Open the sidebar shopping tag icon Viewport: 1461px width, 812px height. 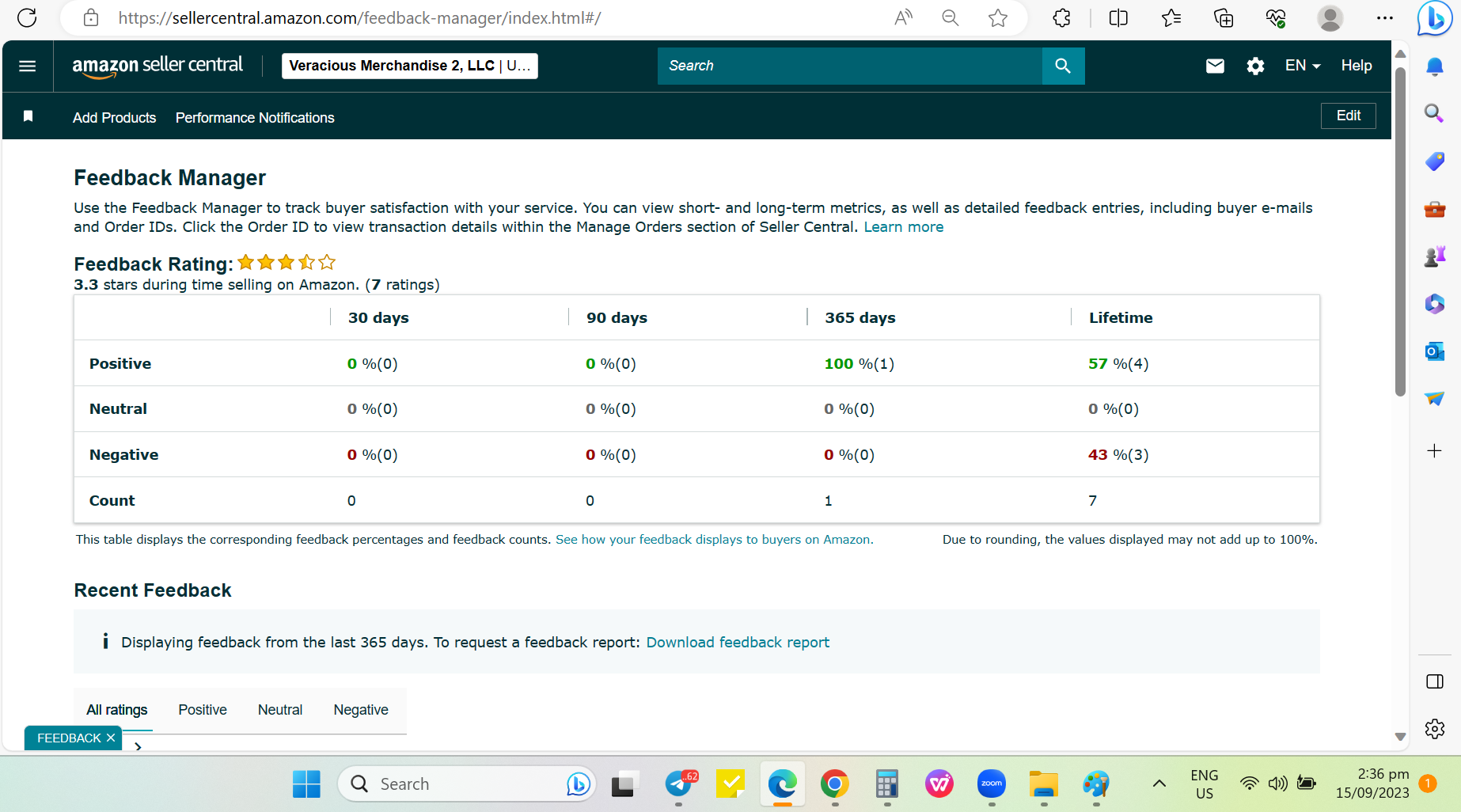[x=1435, y=161]
